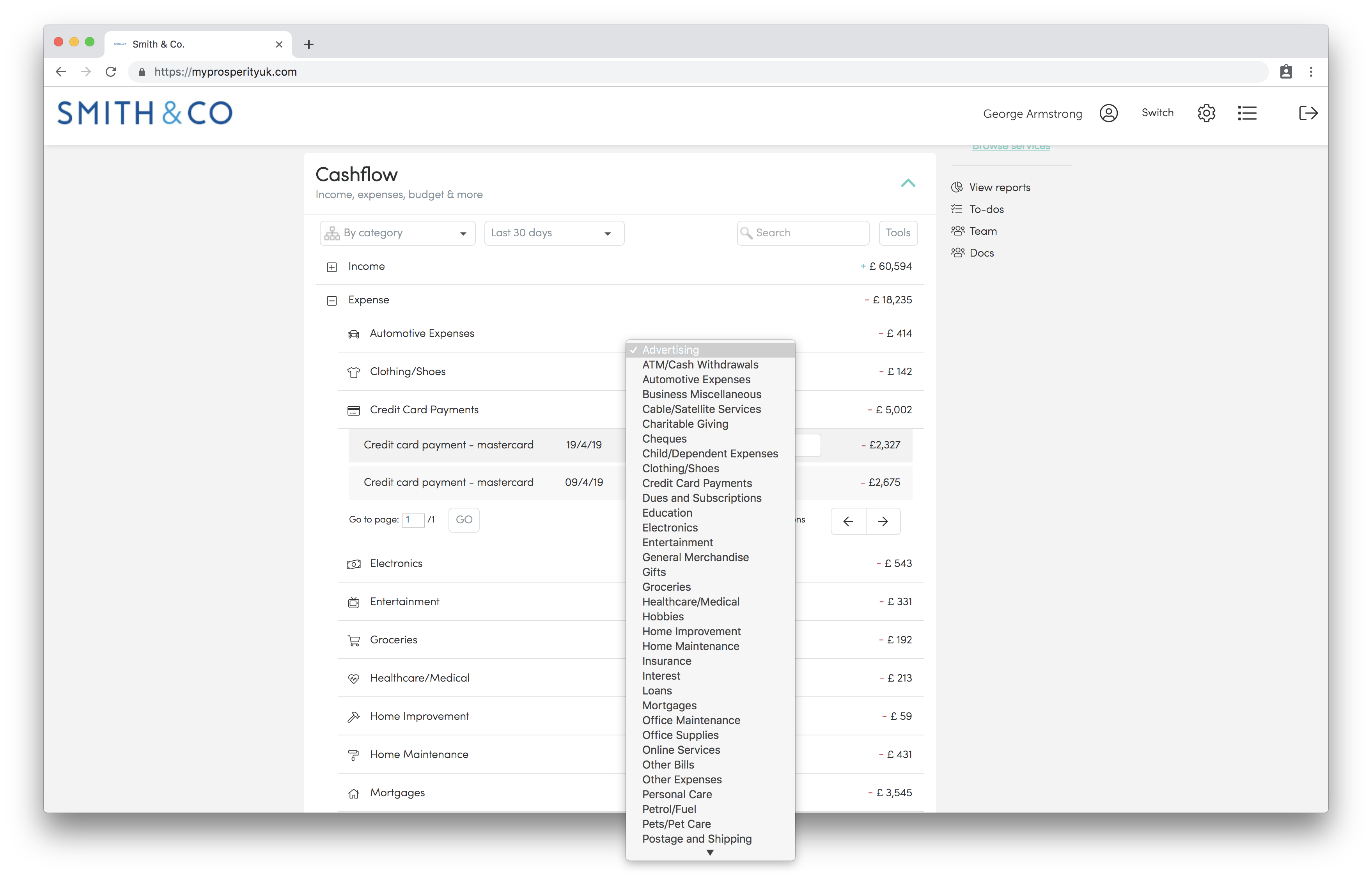Open the 19/4/19 mastercard payment row
The image size is (1372, 875).
[x=630, y=445]
